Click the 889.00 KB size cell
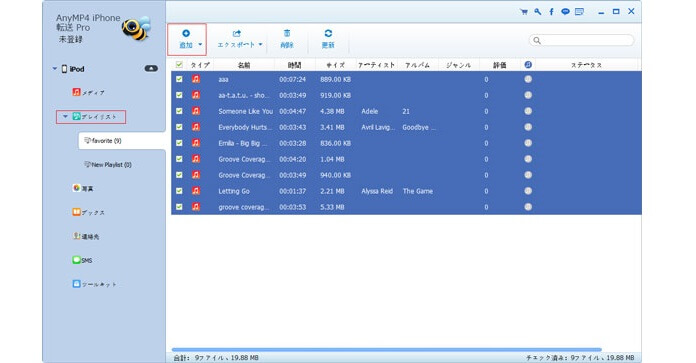 (336, 79)
